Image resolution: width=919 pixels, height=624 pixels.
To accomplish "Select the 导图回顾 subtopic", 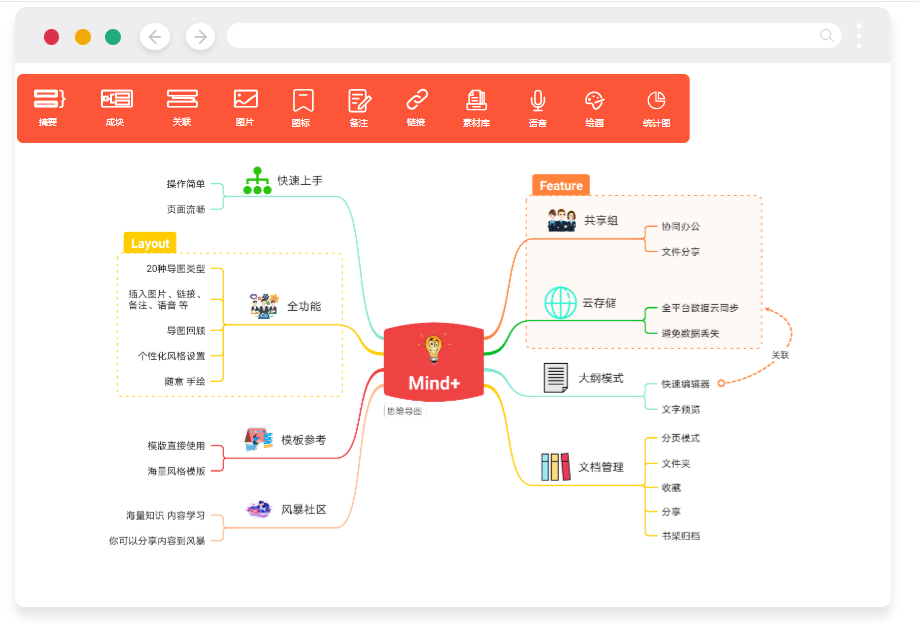I will [x=186, y=330].
